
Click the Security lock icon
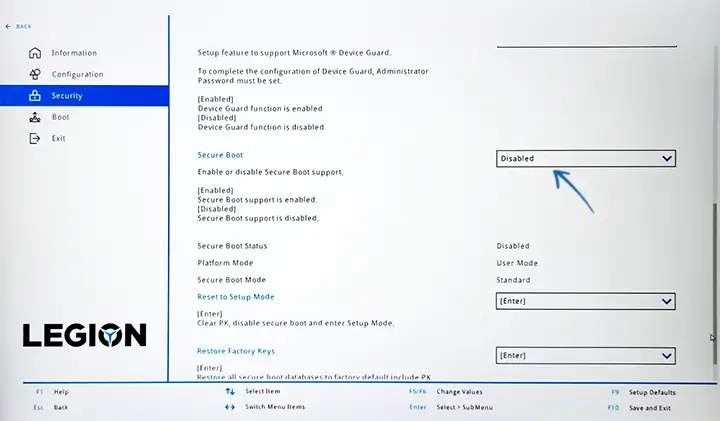35,96
